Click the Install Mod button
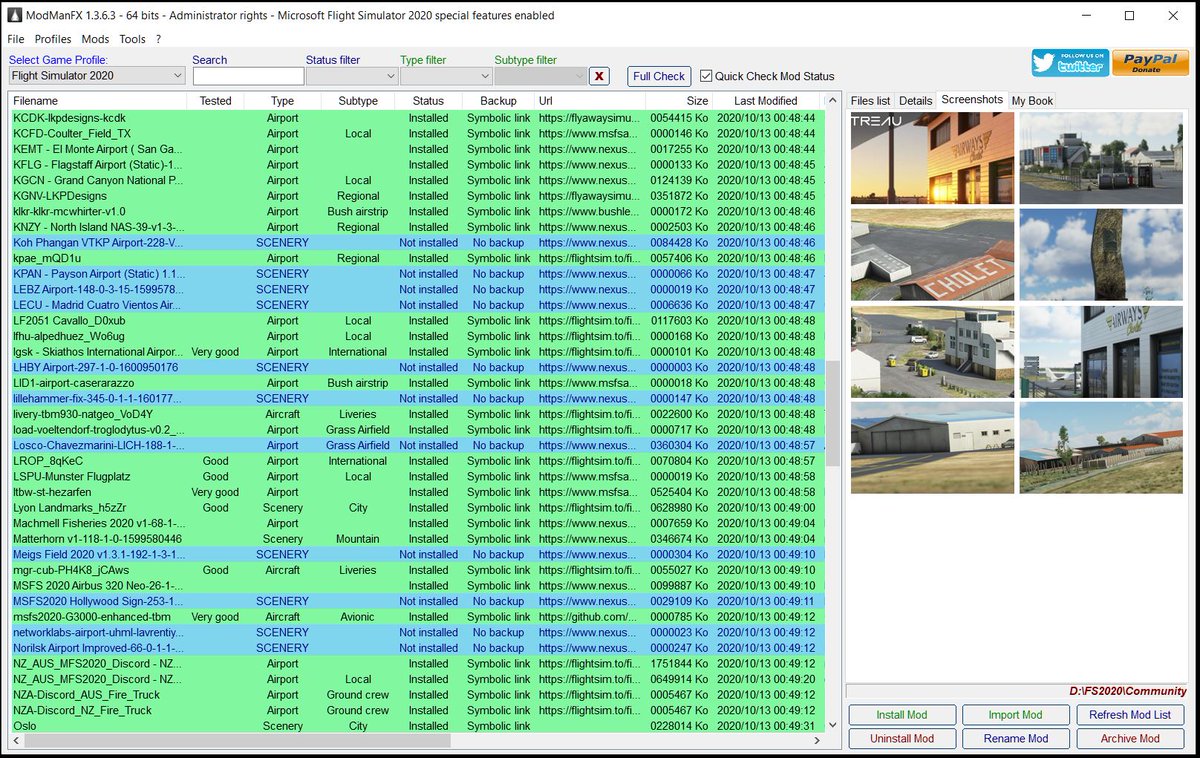1200x758 pixels. pyautogui.click(x=902, y=715)
